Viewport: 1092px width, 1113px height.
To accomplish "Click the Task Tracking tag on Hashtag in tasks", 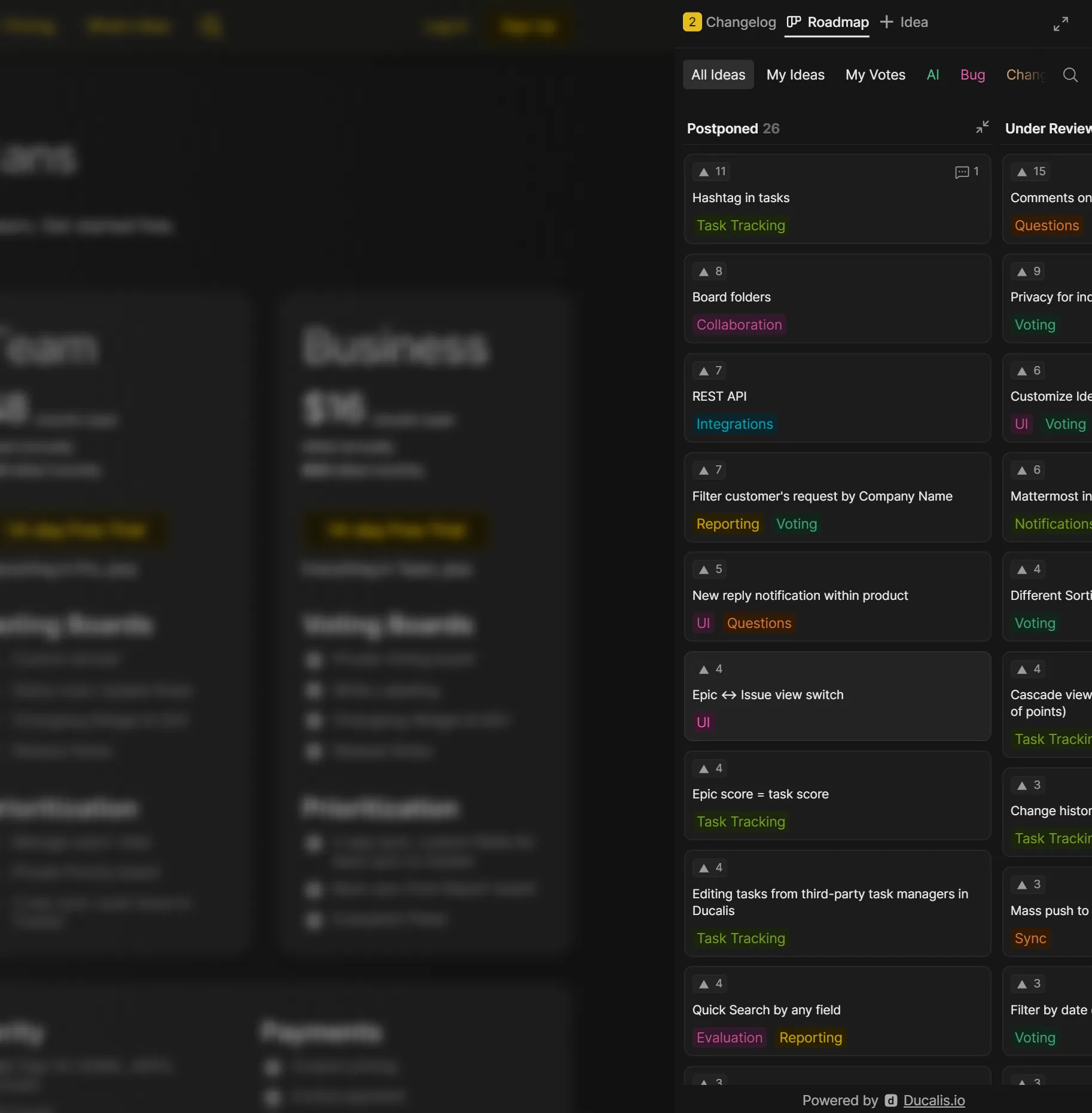I will (740, 225).
